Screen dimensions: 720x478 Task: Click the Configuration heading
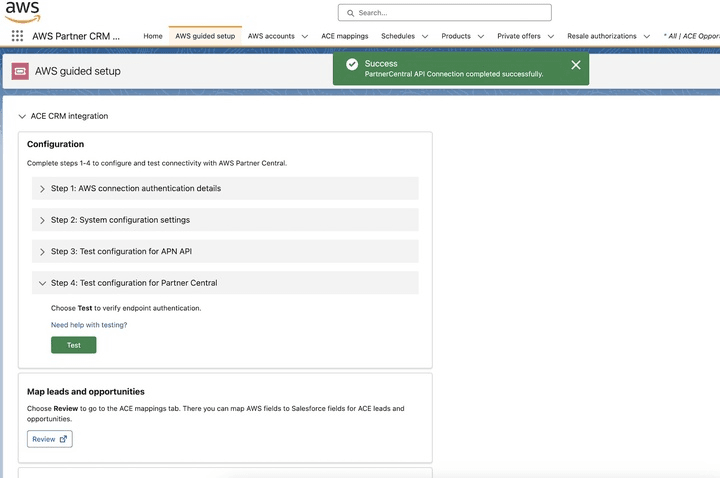point(56,144)
